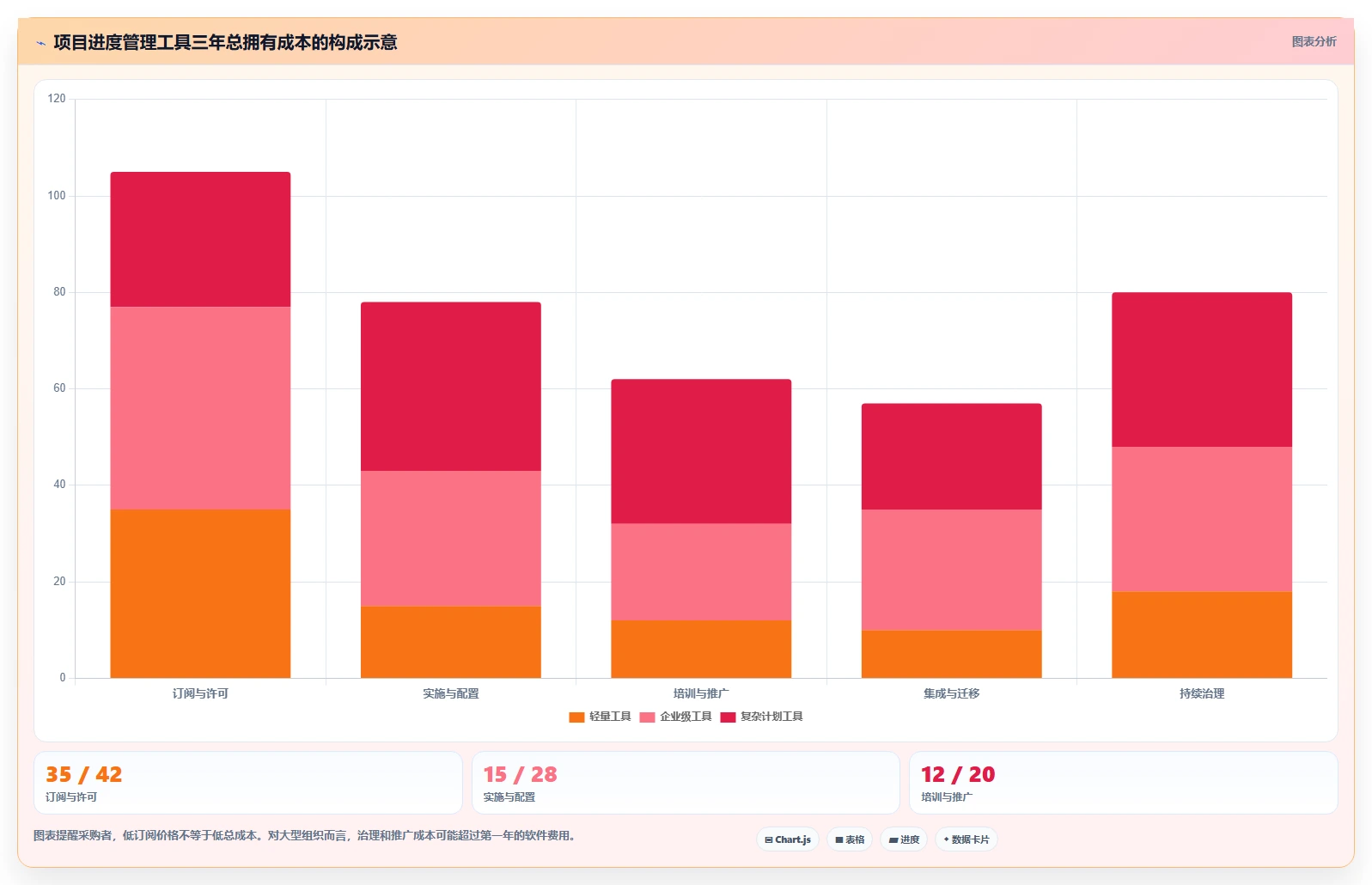Click the 80 y-axis tick label
Image resolution: width=1372 pixels, height=885 pixels.
coord(59,292)
